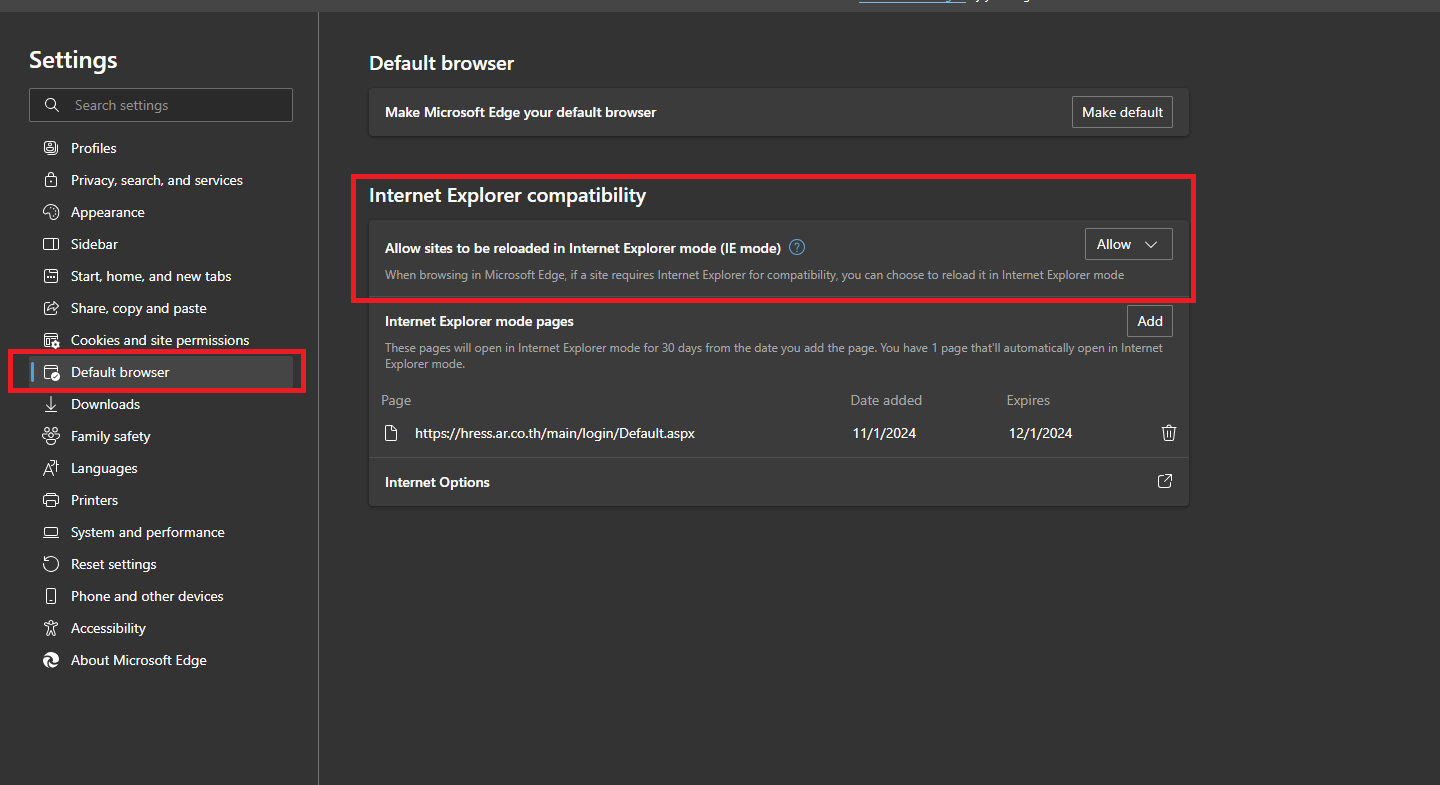
Task: Click the Cookies and site permissions icon
Action: point(51,340)
